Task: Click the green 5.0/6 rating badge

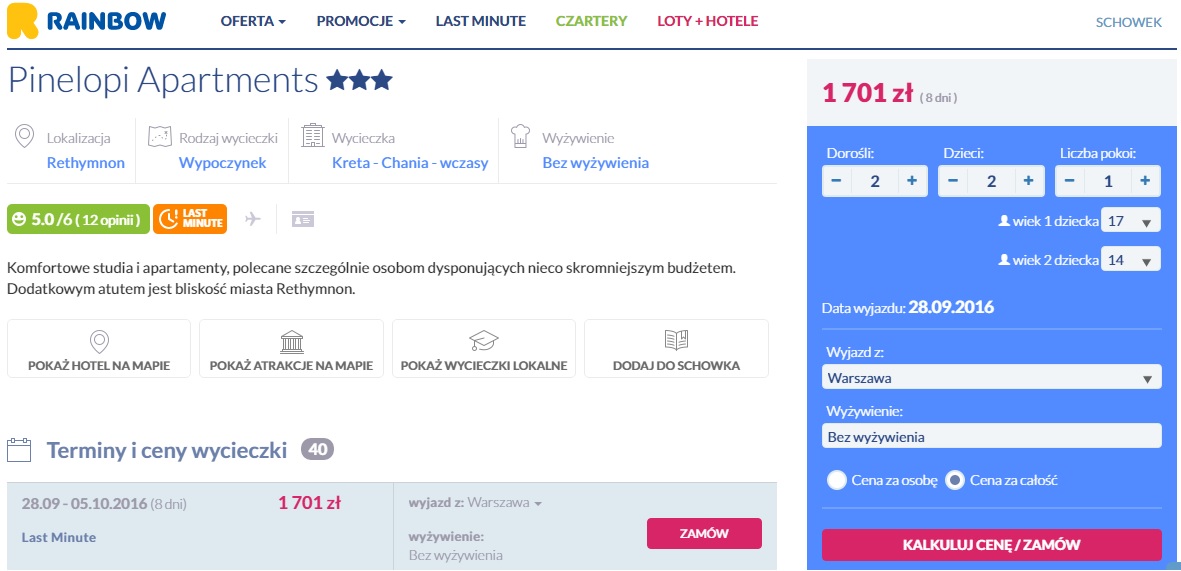Action: point(78,219)
